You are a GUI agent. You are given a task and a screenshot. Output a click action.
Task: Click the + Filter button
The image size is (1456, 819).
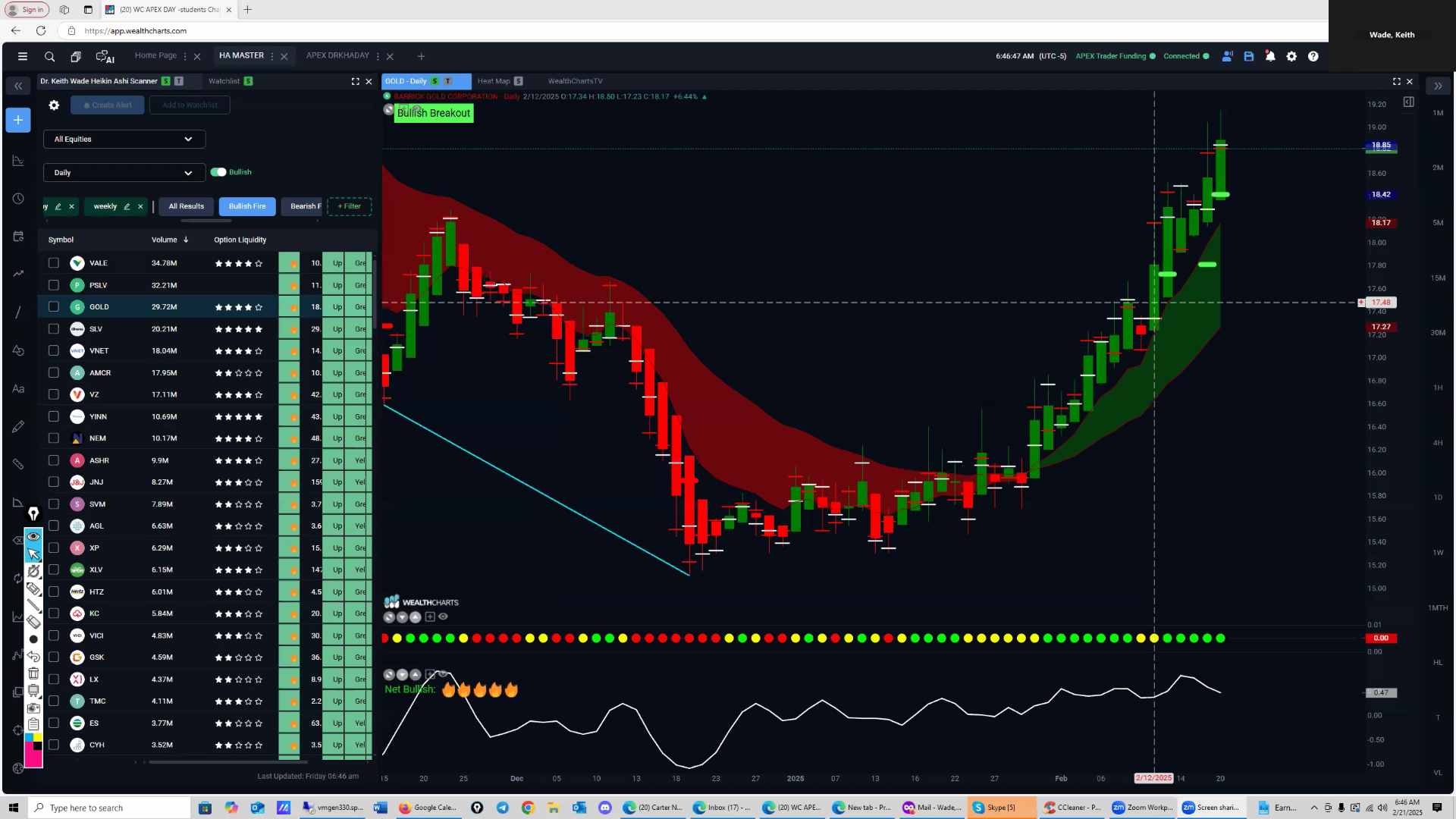[x=350, y=206]
